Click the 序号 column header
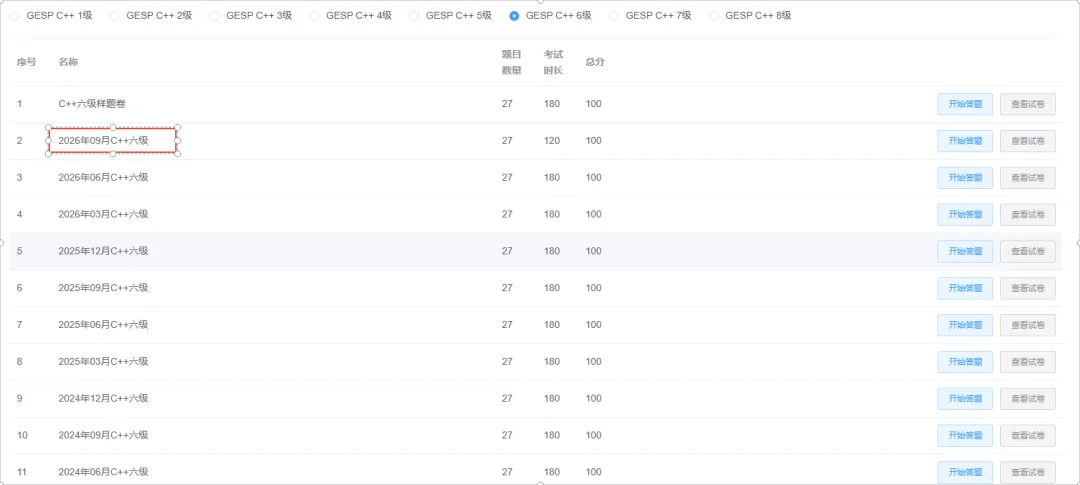1080x485 pixels. 27,62
